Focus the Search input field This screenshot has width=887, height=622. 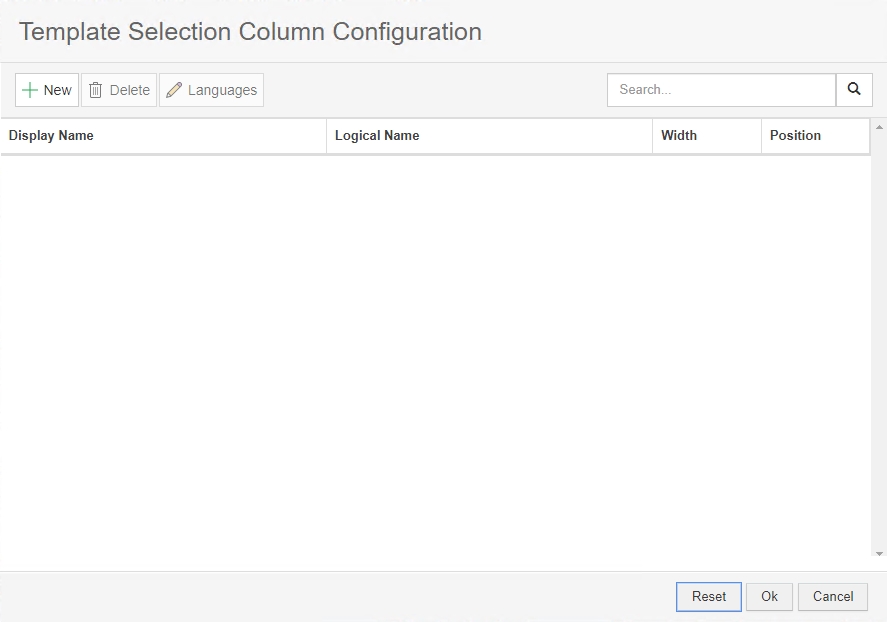(x=721, y=90)
